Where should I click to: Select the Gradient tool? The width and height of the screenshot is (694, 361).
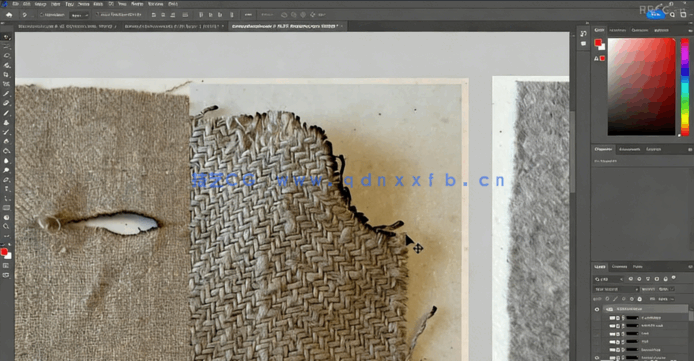pyautogui.click(x=6, y=151)
